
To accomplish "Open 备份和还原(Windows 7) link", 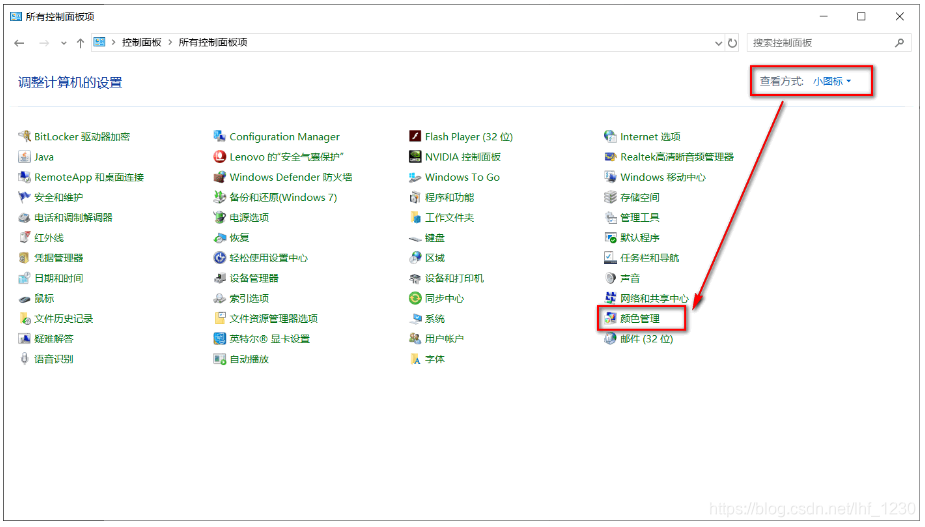I will (283, 198).
